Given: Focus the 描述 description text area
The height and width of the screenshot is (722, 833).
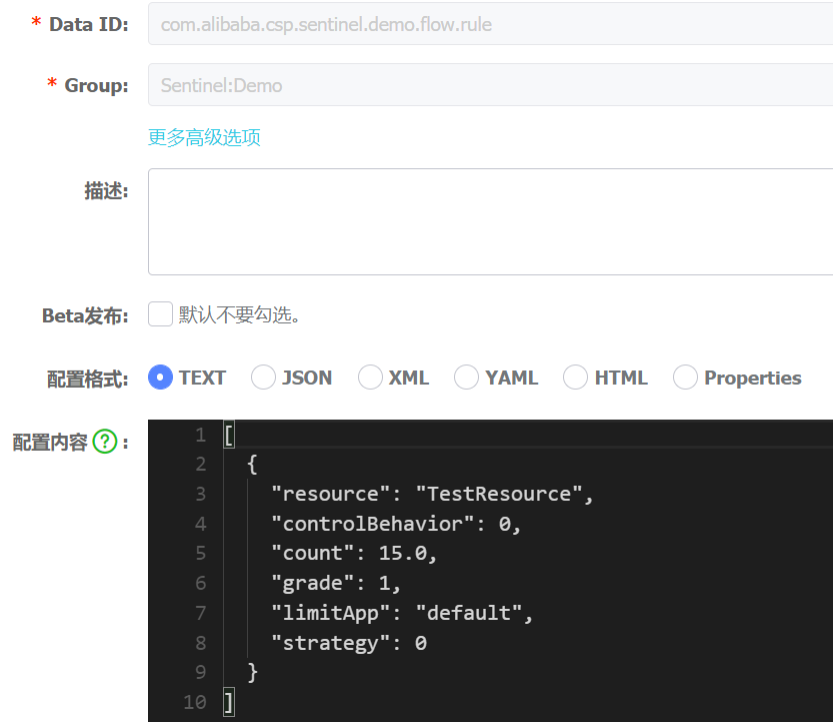Looking at the screenshot, I should (490, 222).
